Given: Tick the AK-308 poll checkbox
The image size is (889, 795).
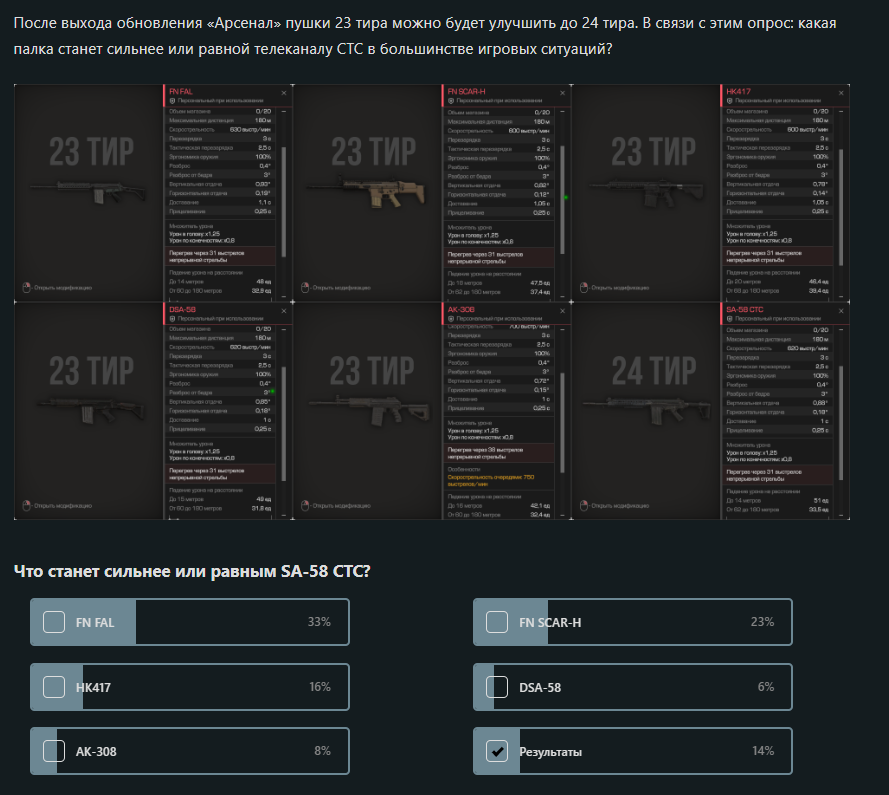Looking at the screenshot, I should 54,751.
